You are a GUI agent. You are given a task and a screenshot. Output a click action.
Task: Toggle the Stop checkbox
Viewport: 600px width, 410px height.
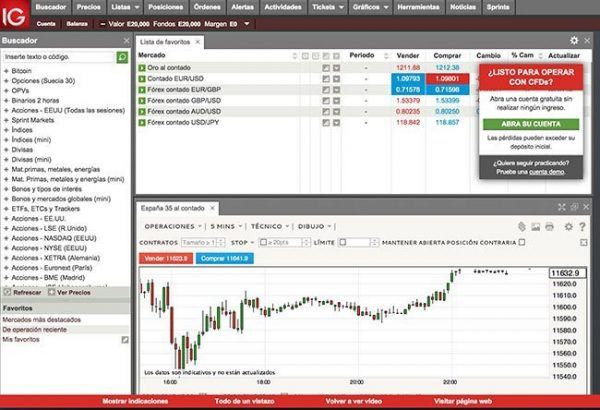263,242
